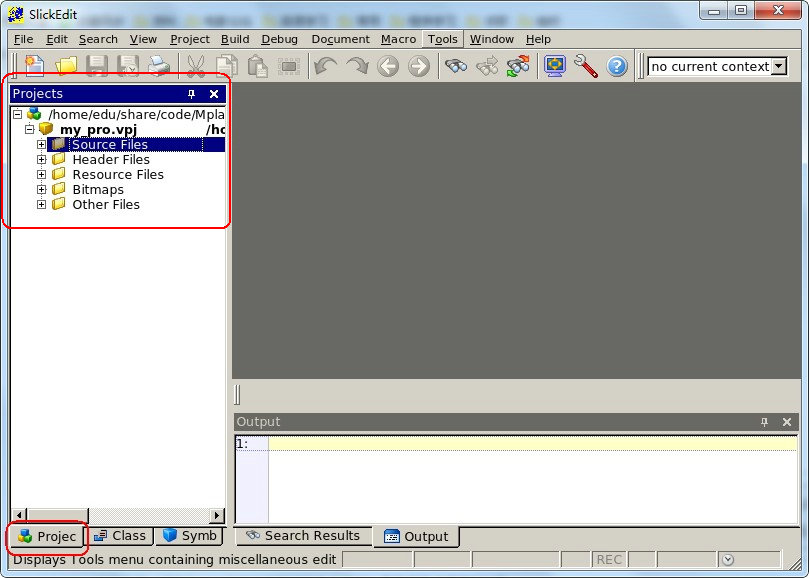Image resolution: width=809 pixels, height=578 pixels.
Task: Collapse the workspace root tree node
Action: click(x=18, y=114)
